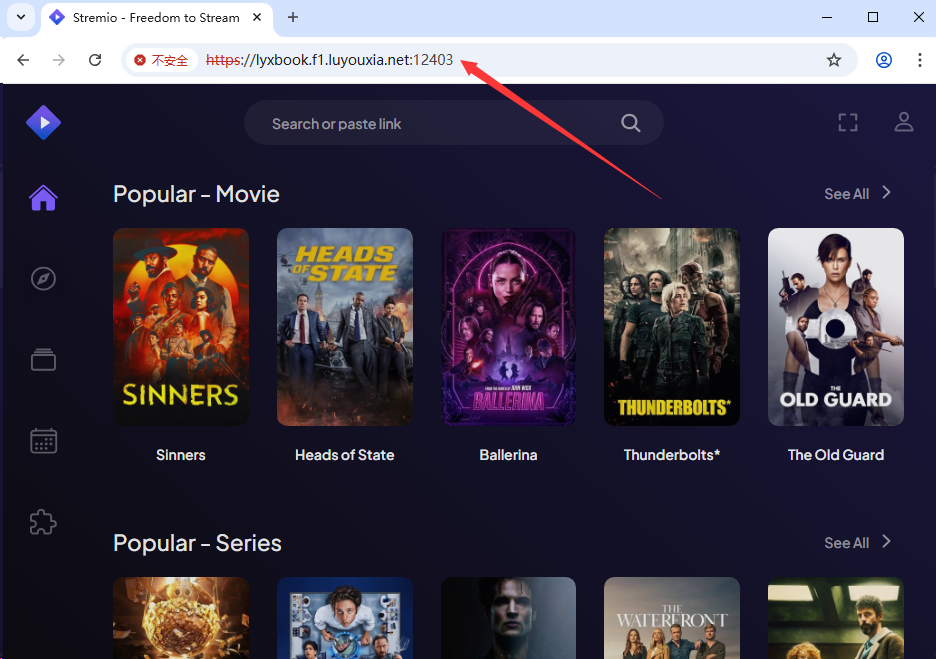This screenshot has height=659, width=936.
Task: Open the Discover compass icon
Action: (x=44, y=279)
